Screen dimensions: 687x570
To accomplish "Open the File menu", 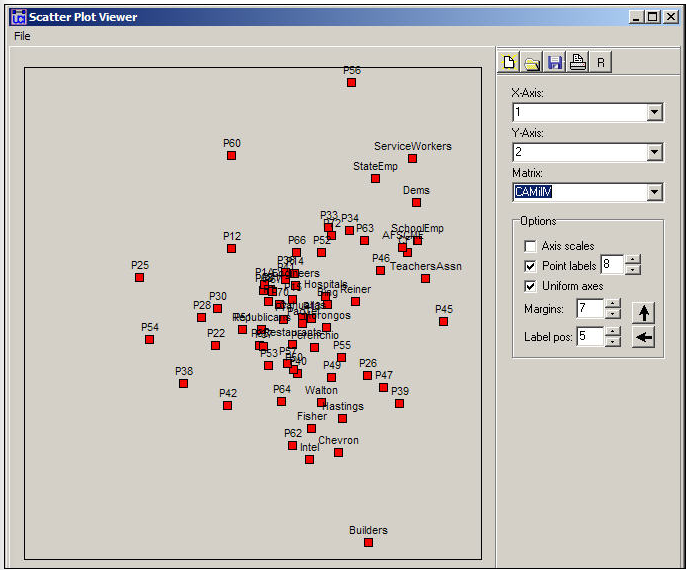I will (x=22, y=36).
